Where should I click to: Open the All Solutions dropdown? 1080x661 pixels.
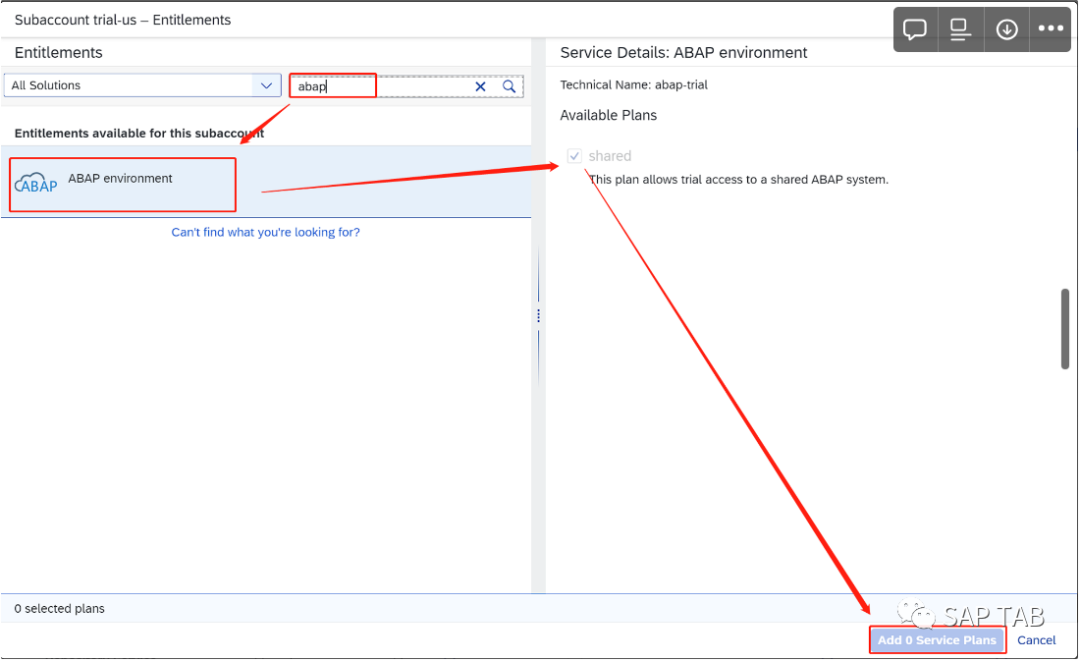tap(143, 85)
